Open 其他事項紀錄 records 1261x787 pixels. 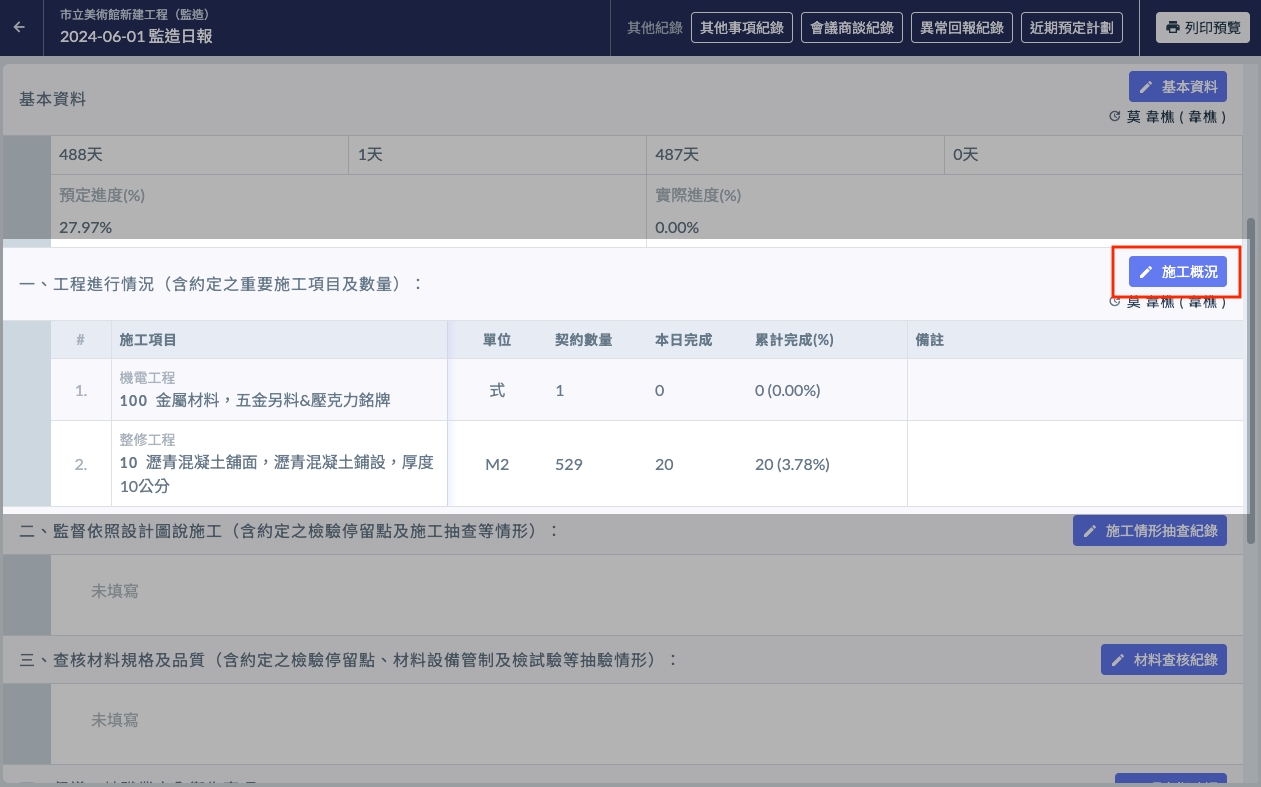click(x=741, y=28)
